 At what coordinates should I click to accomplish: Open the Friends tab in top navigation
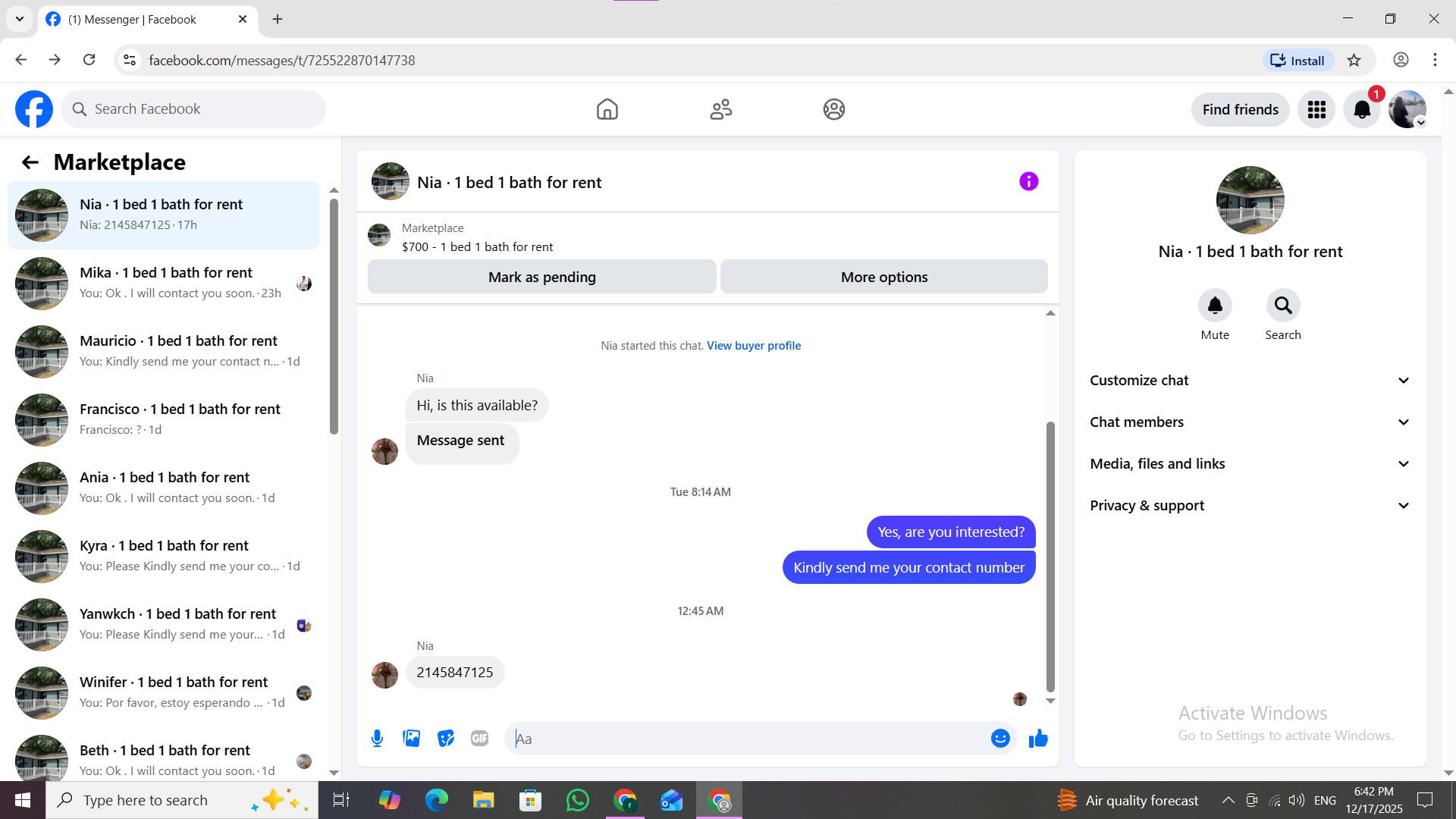click(720, 110)
